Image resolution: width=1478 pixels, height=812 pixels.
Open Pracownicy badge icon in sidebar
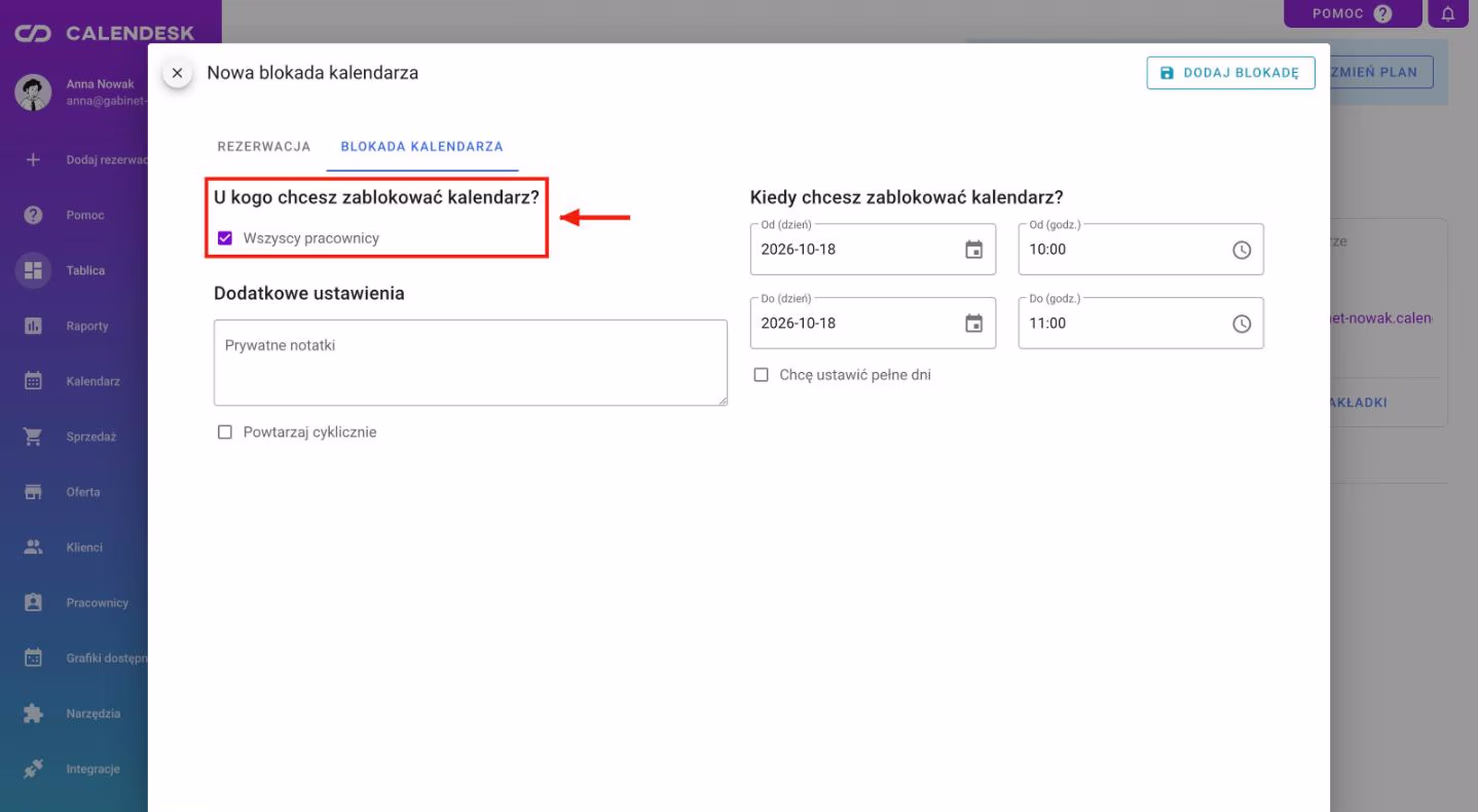pyautogui.click(x=33, y=603)
